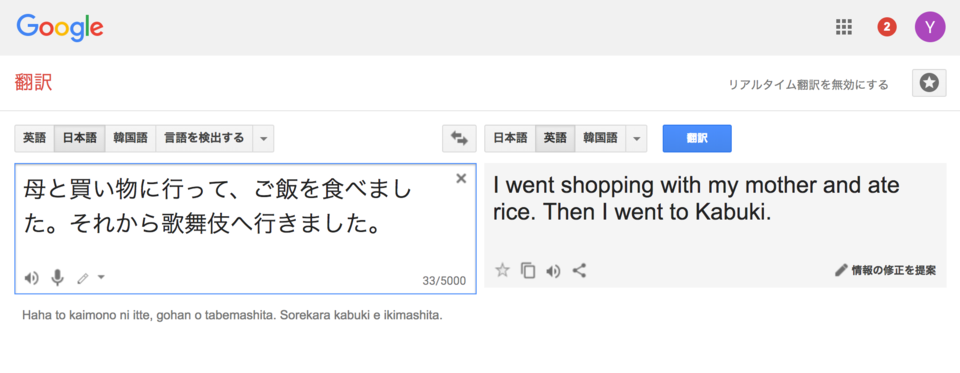Clear the source text with X

point(461,178)
